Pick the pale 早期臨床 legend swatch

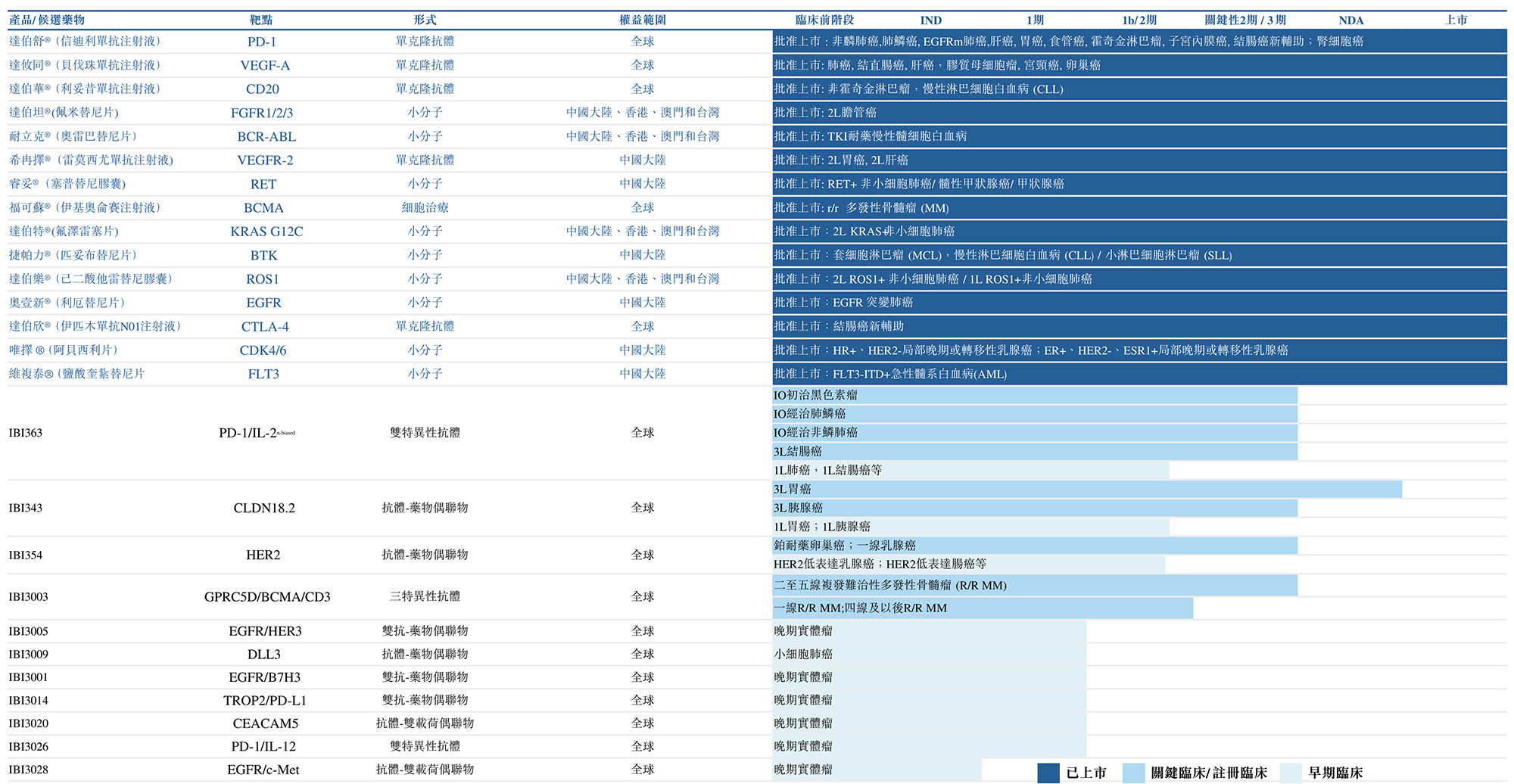point(1291,773)
